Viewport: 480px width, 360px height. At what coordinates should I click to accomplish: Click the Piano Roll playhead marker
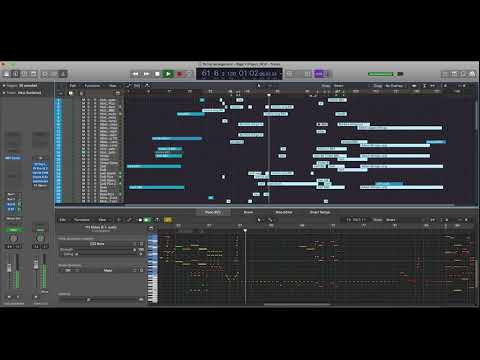pyautogui.click(x=245, y=230)
